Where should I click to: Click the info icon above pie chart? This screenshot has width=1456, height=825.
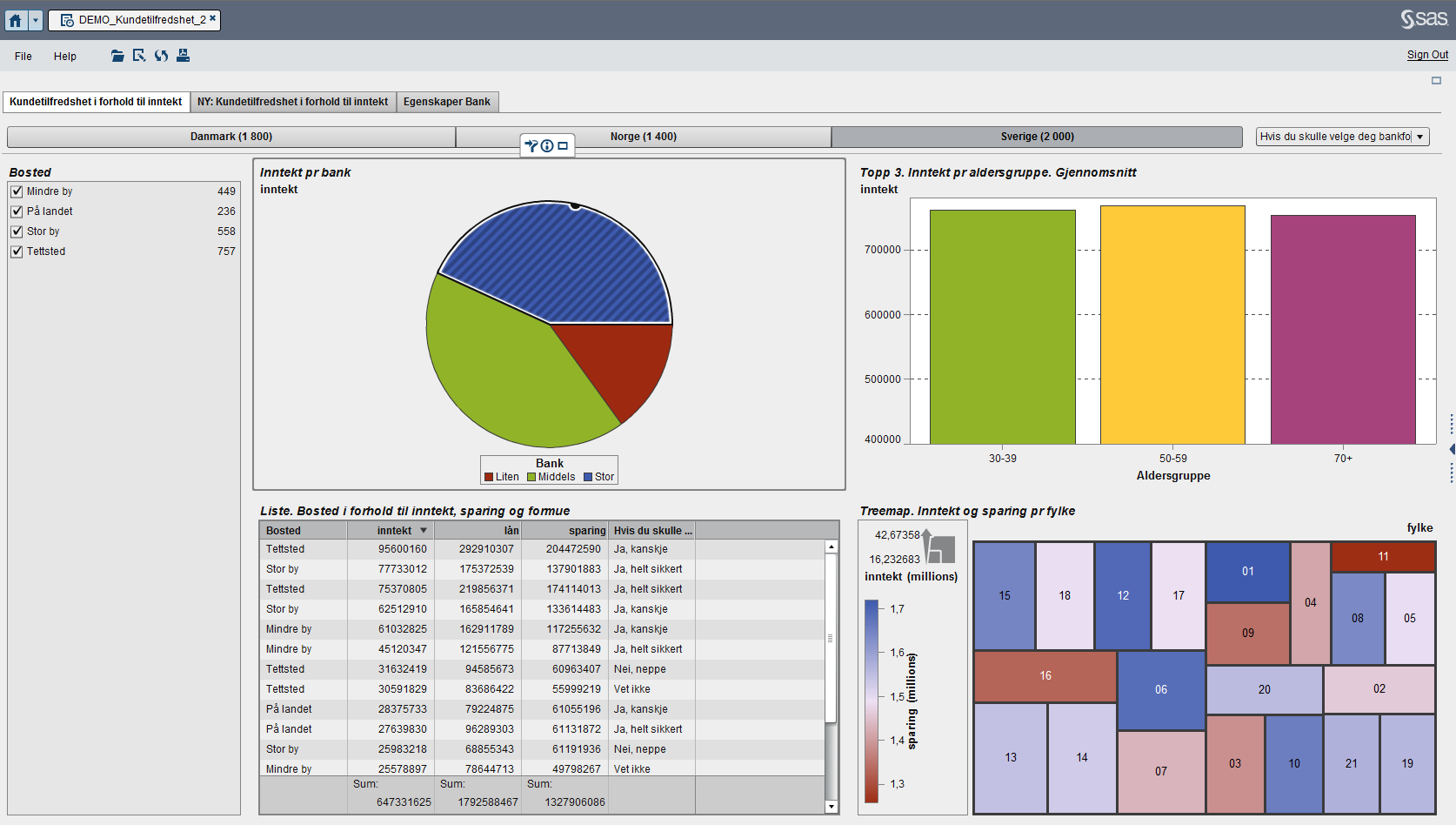coord(547,145)
